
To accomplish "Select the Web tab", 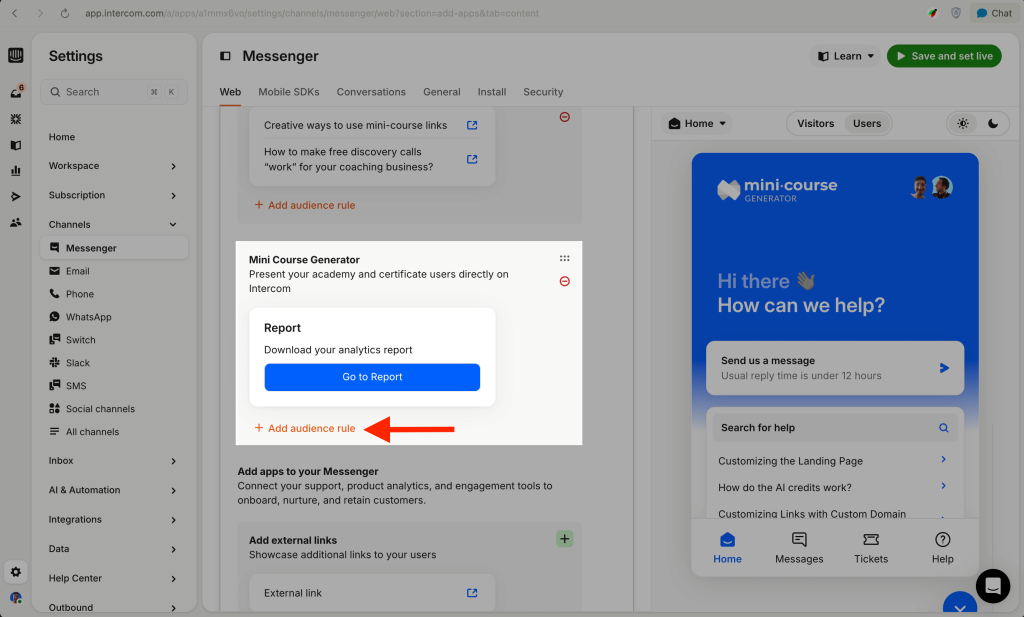I will point(230,92).
